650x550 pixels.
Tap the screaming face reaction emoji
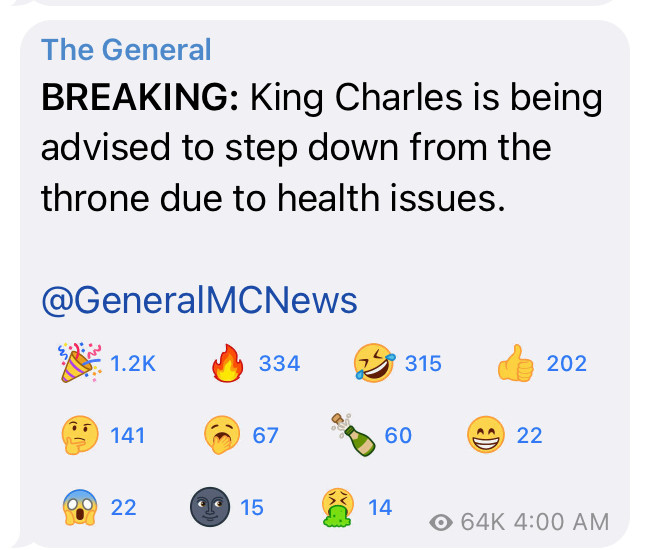click(x=78, y=507)
